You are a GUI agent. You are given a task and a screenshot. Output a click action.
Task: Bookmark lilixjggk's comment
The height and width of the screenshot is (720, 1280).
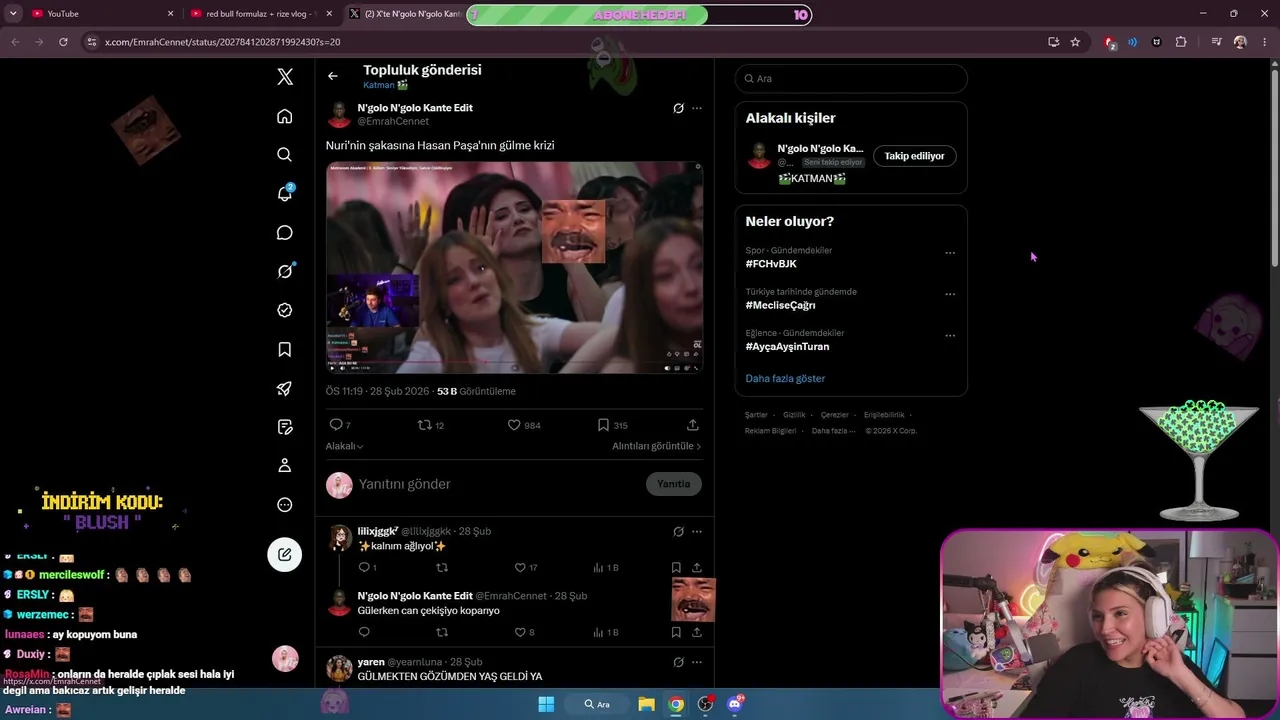[676, 568]
